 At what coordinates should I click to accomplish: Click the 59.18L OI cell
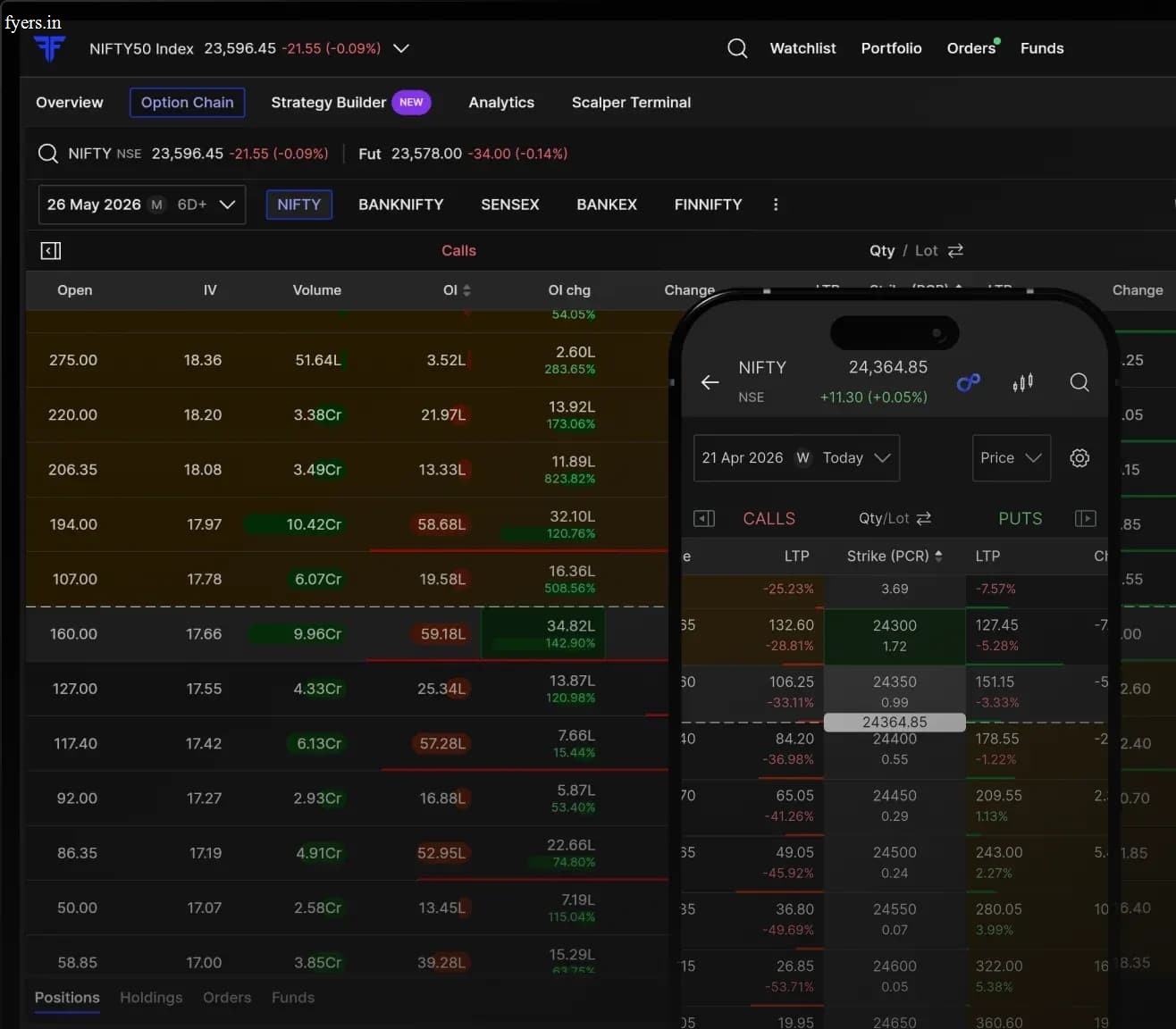click(442, 634)
